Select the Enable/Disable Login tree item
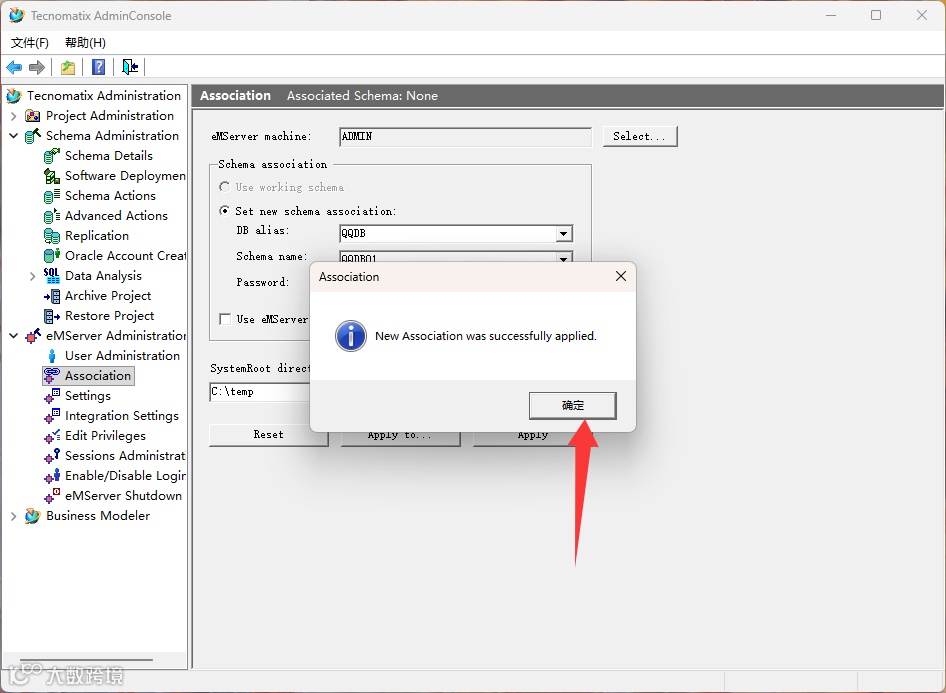The image size is (946, 693). (x=125, y=476)
